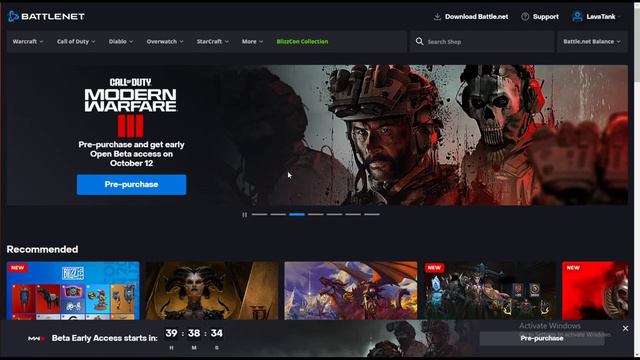Open the Support help icon
This screenshot has height=360, width=640.
coord(525,16)
